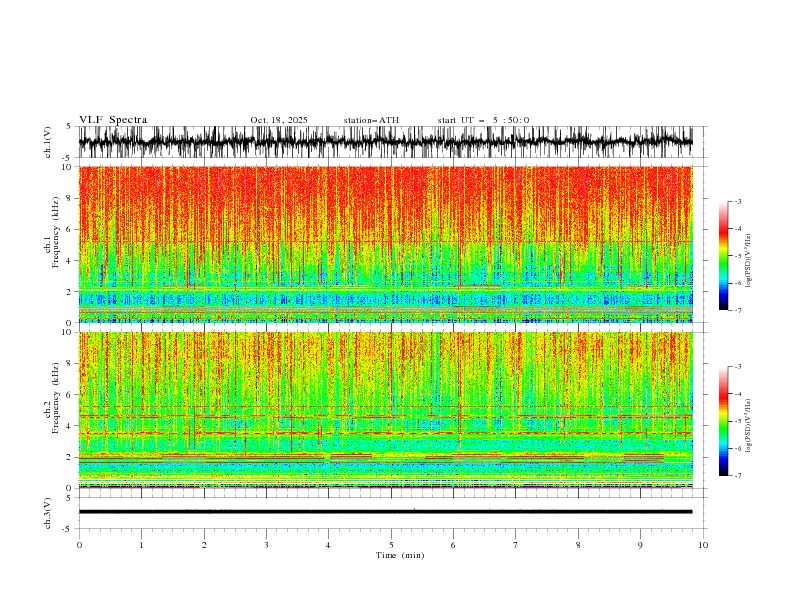Click the ch.1 spectrogram panel
The height and width of the screenshot is (612, 792).
point(385,244)
